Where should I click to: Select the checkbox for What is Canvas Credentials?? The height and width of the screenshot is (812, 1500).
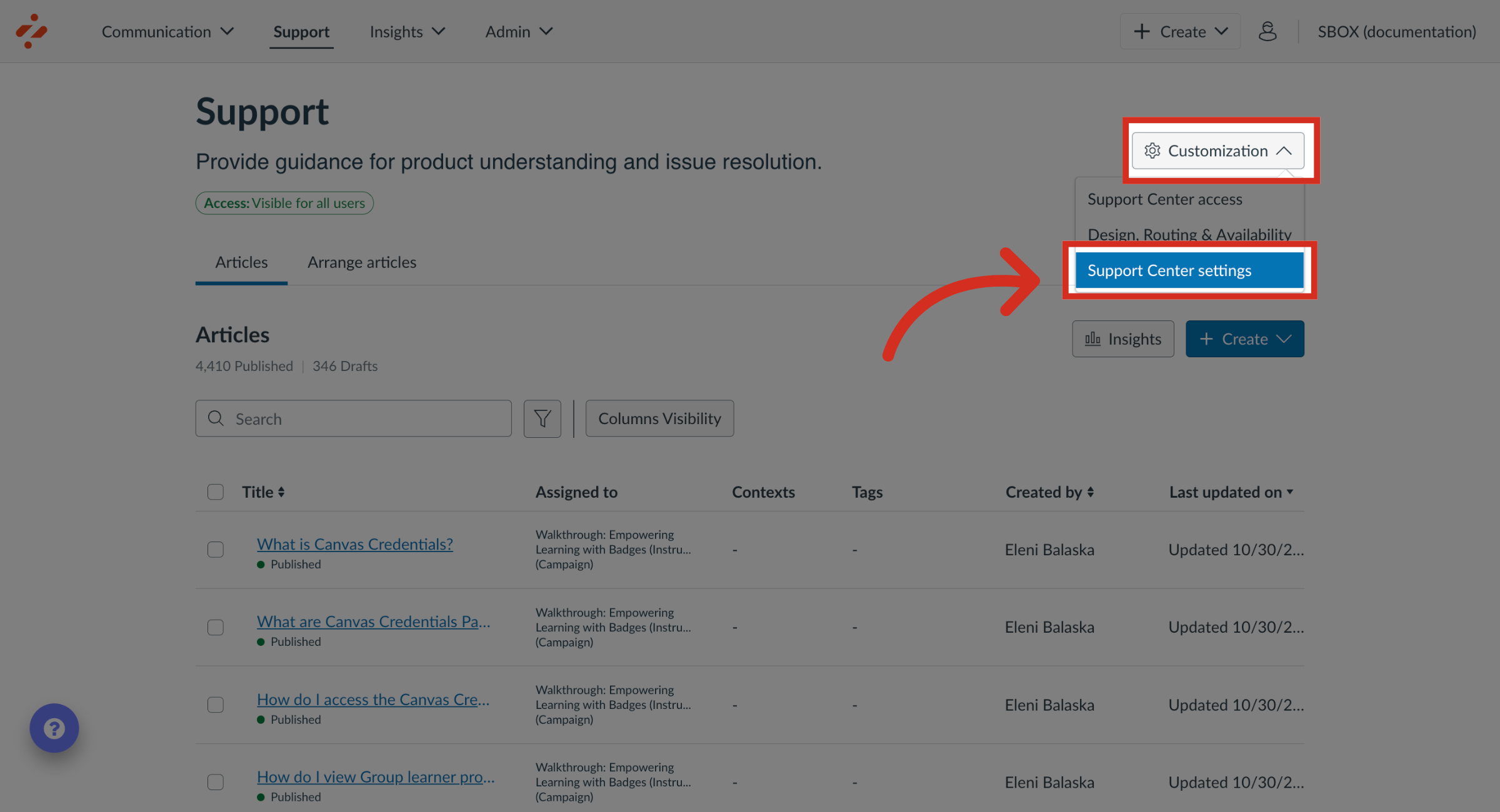(215, 550)
